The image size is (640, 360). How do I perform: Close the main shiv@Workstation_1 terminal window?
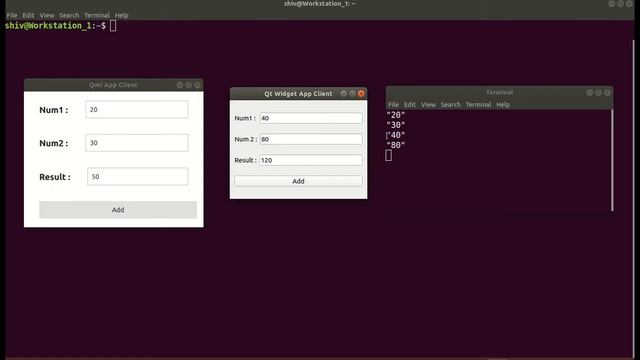click(x=629, y=4)
